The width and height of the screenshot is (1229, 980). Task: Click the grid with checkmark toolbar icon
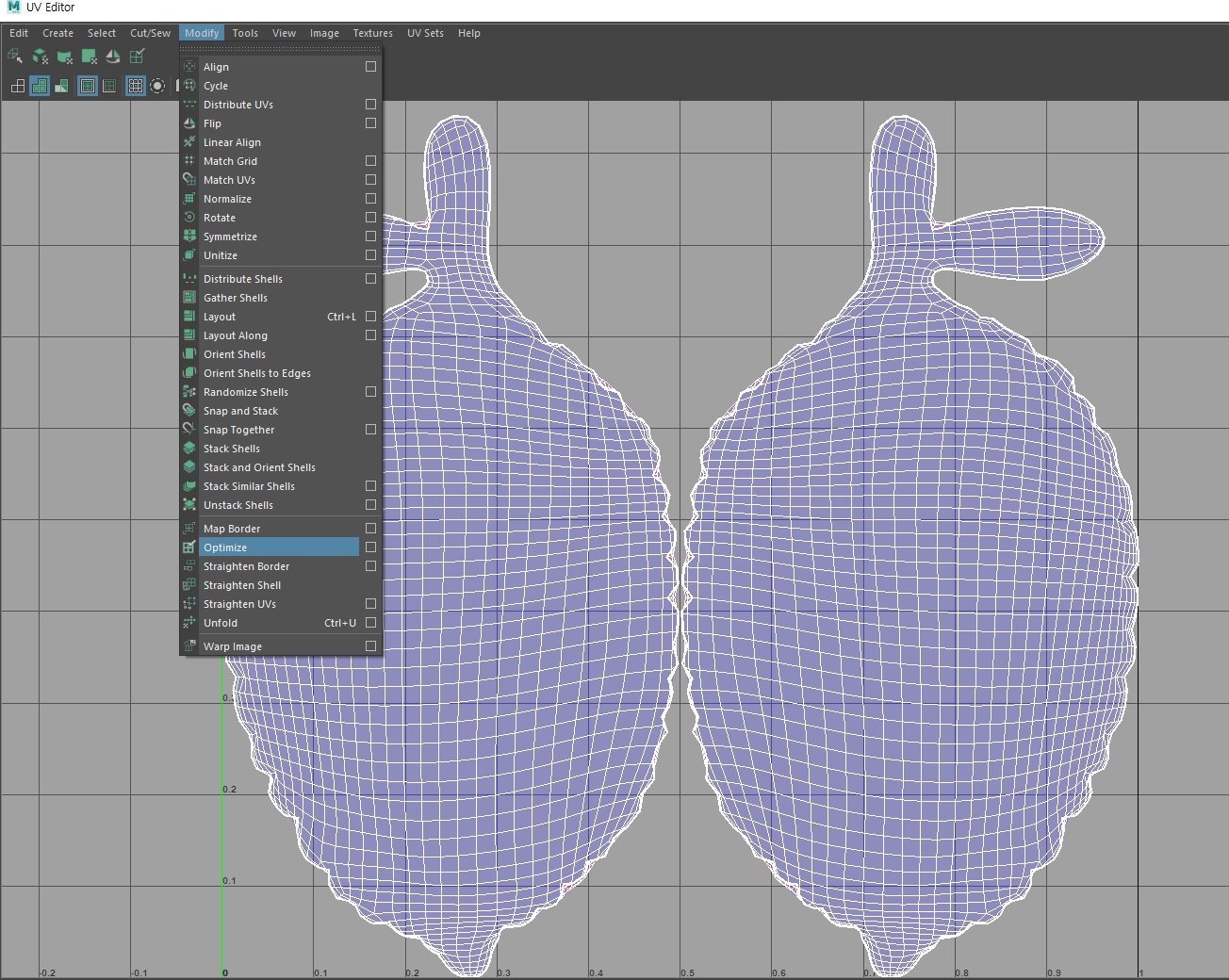tap(137, 57)
